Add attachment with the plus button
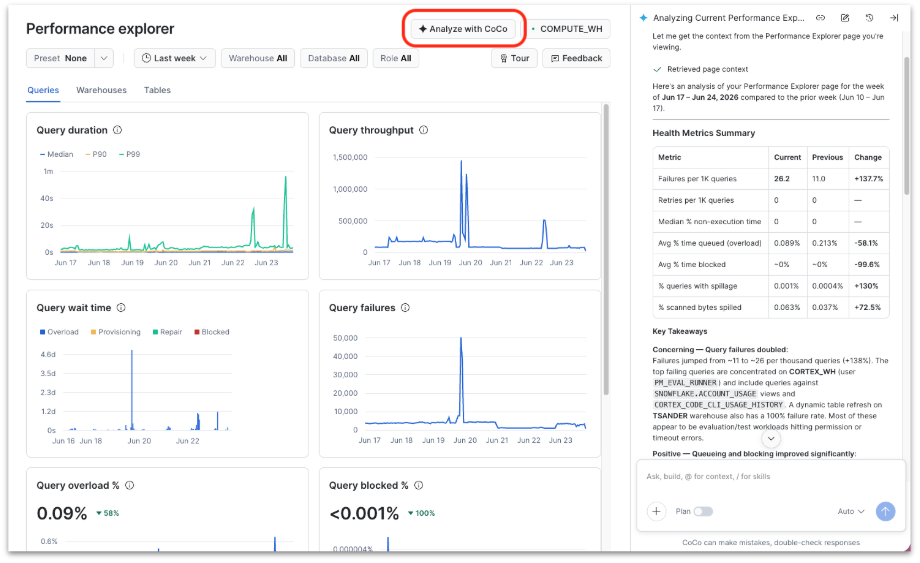 [x=656, y=511]
